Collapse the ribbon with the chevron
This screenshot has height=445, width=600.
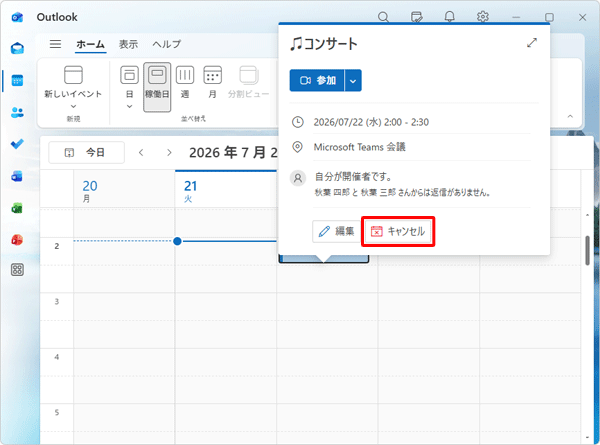(x=570, y=116)
